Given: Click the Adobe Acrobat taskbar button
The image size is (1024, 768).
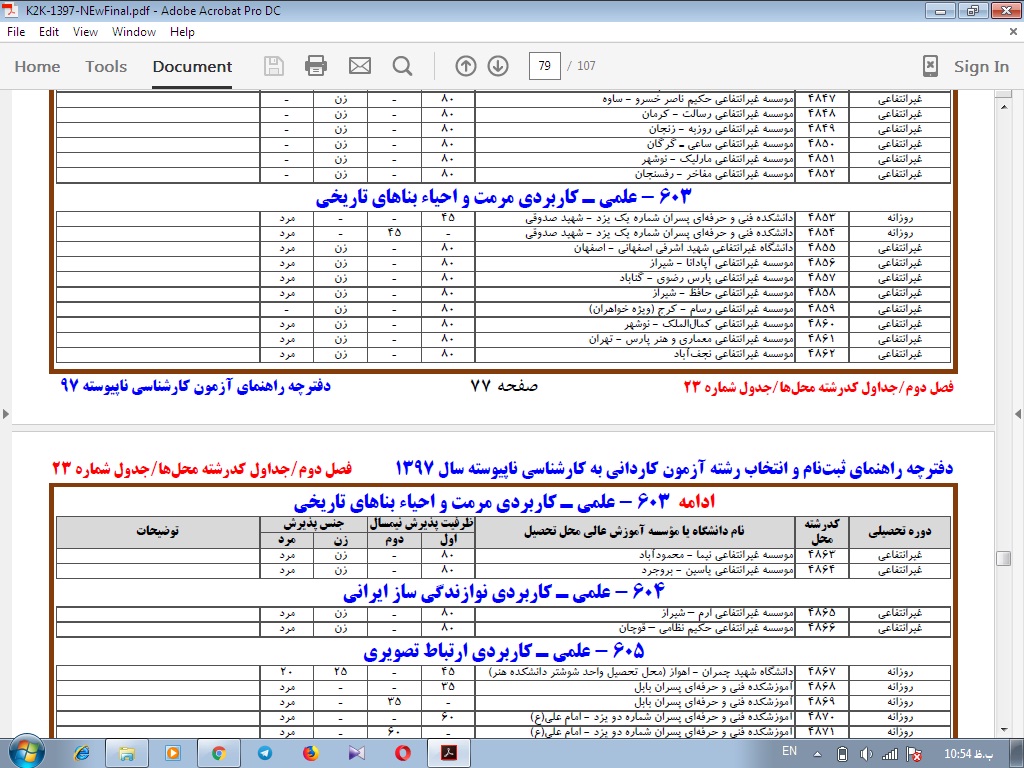Looking at the screenshot, I should pyautogui.click(x=449, y=754).
